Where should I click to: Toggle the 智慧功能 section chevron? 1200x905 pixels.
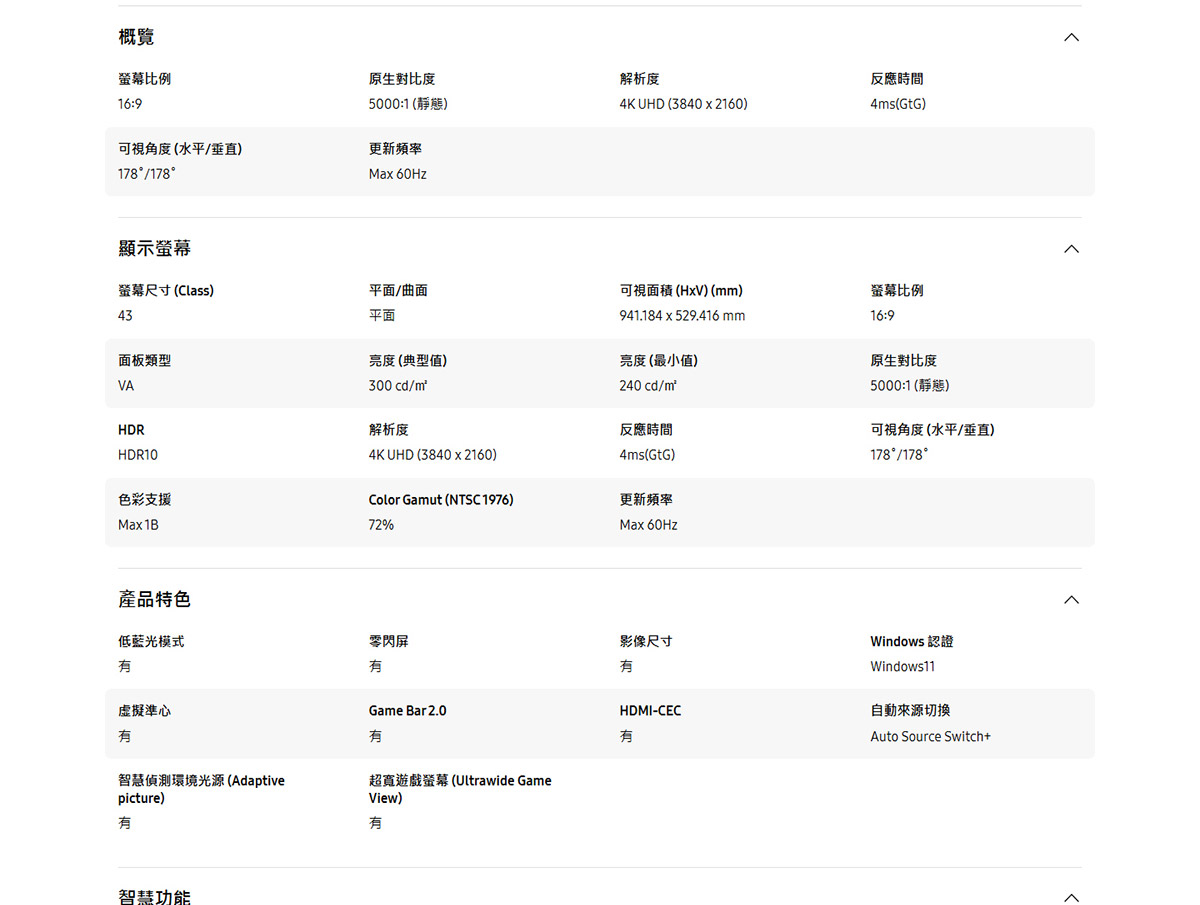[x=1071, y=897]
